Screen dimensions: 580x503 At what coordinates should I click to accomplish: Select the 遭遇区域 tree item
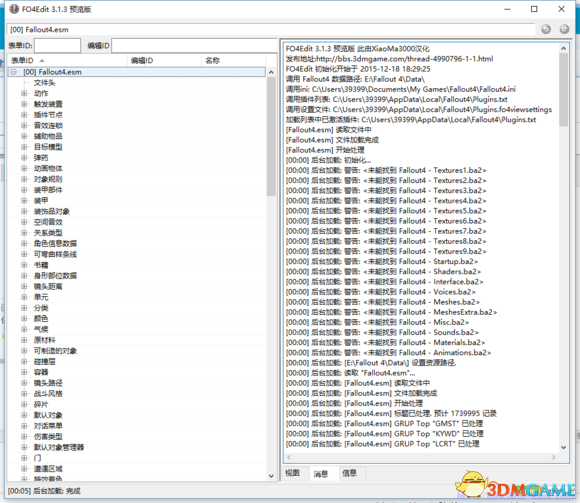48,469
